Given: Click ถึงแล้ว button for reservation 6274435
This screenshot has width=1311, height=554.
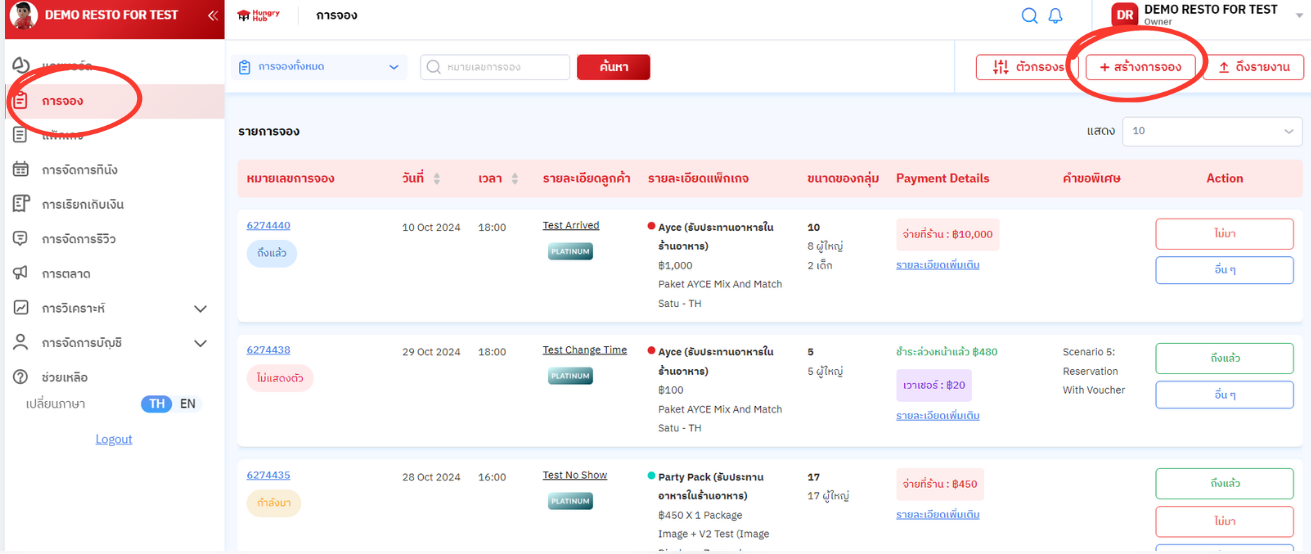Looking at the screenshot, I should (1224, 483).
